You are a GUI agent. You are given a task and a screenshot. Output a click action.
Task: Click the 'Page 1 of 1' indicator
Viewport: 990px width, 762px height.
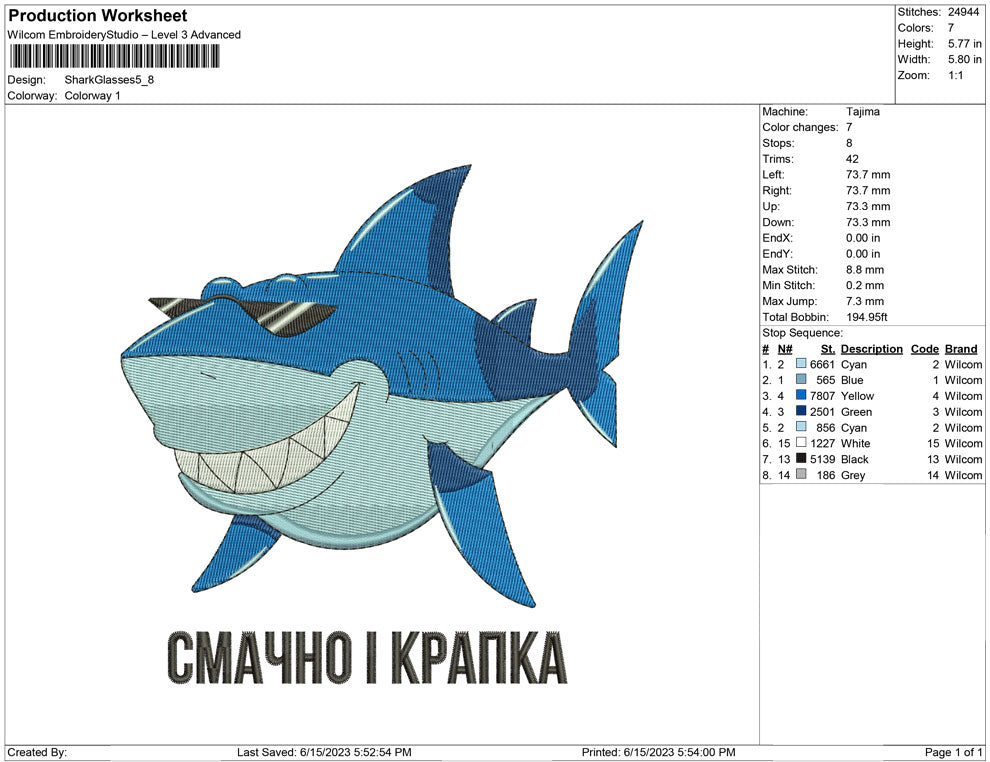953,752
